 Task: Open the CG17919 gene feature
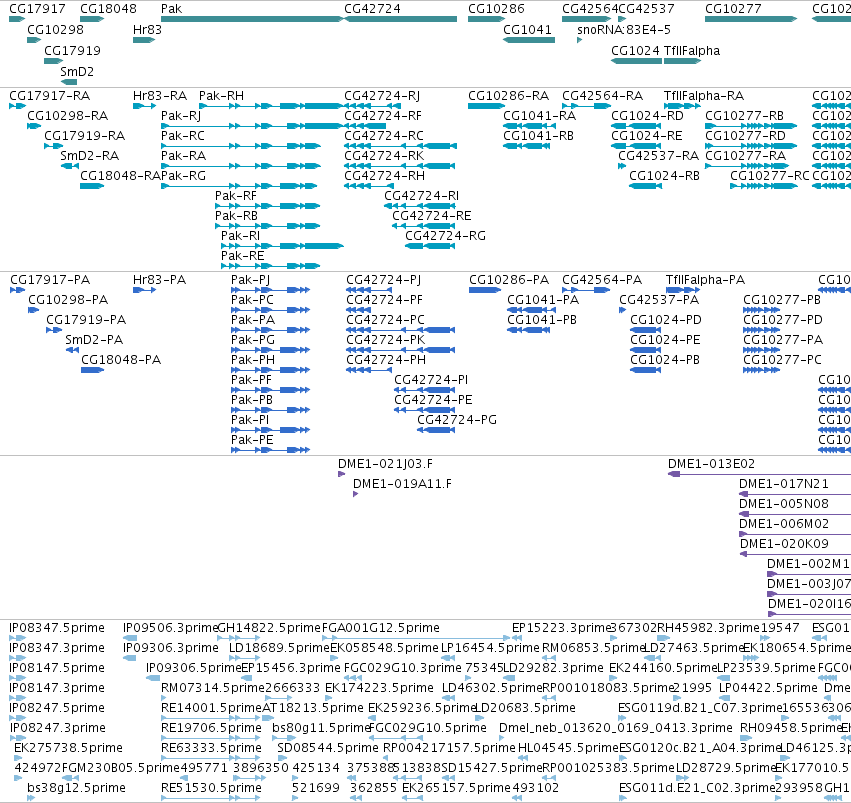click(53, 61)
